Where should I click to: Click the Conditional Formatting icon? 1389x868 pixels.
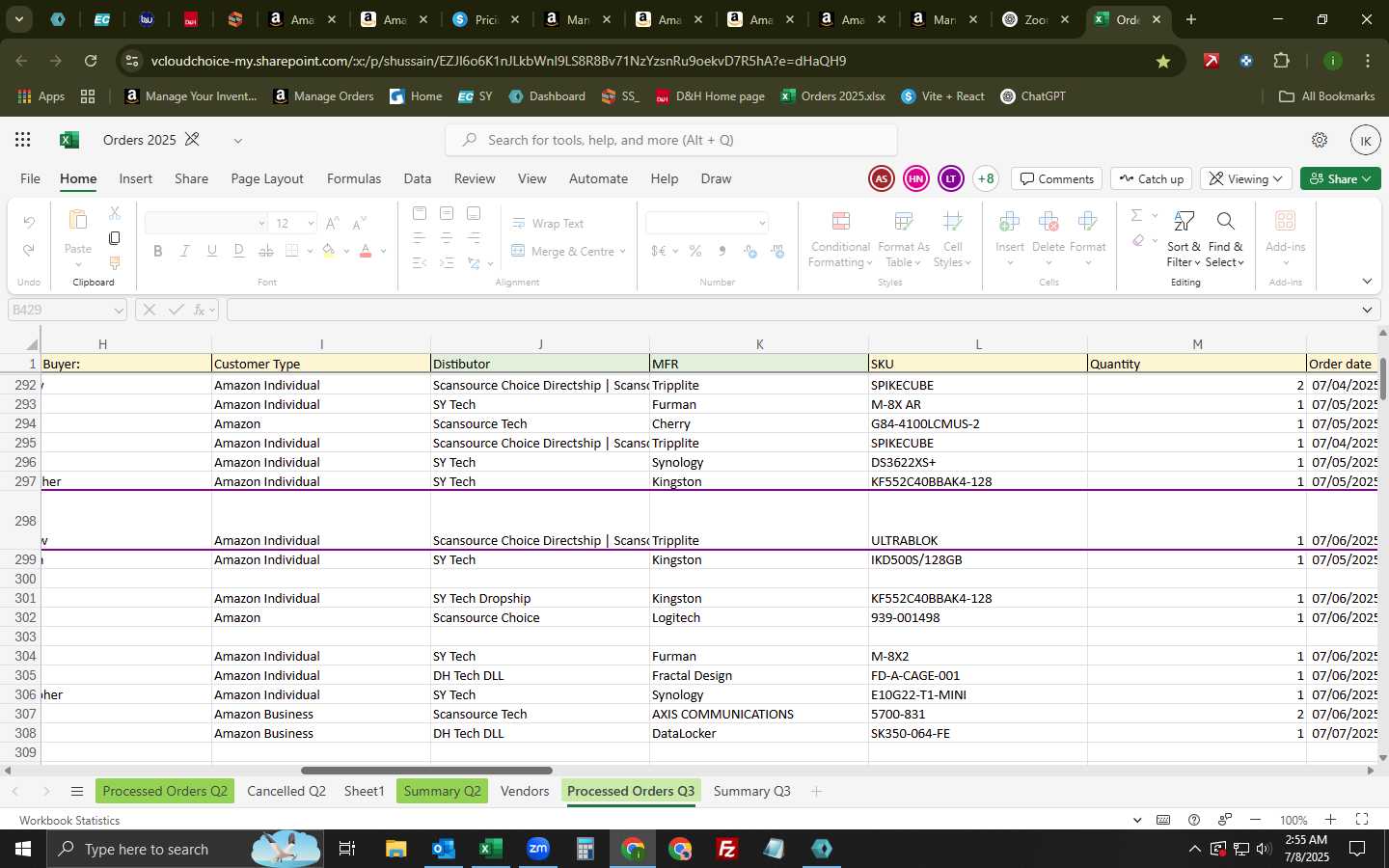pos(840,222)
